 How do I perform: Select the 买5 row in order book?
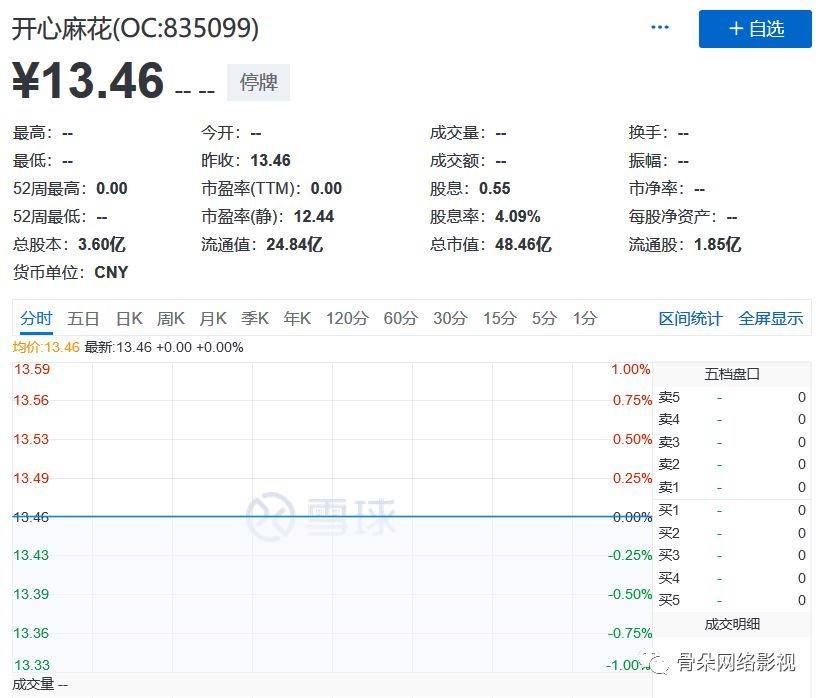732,600
